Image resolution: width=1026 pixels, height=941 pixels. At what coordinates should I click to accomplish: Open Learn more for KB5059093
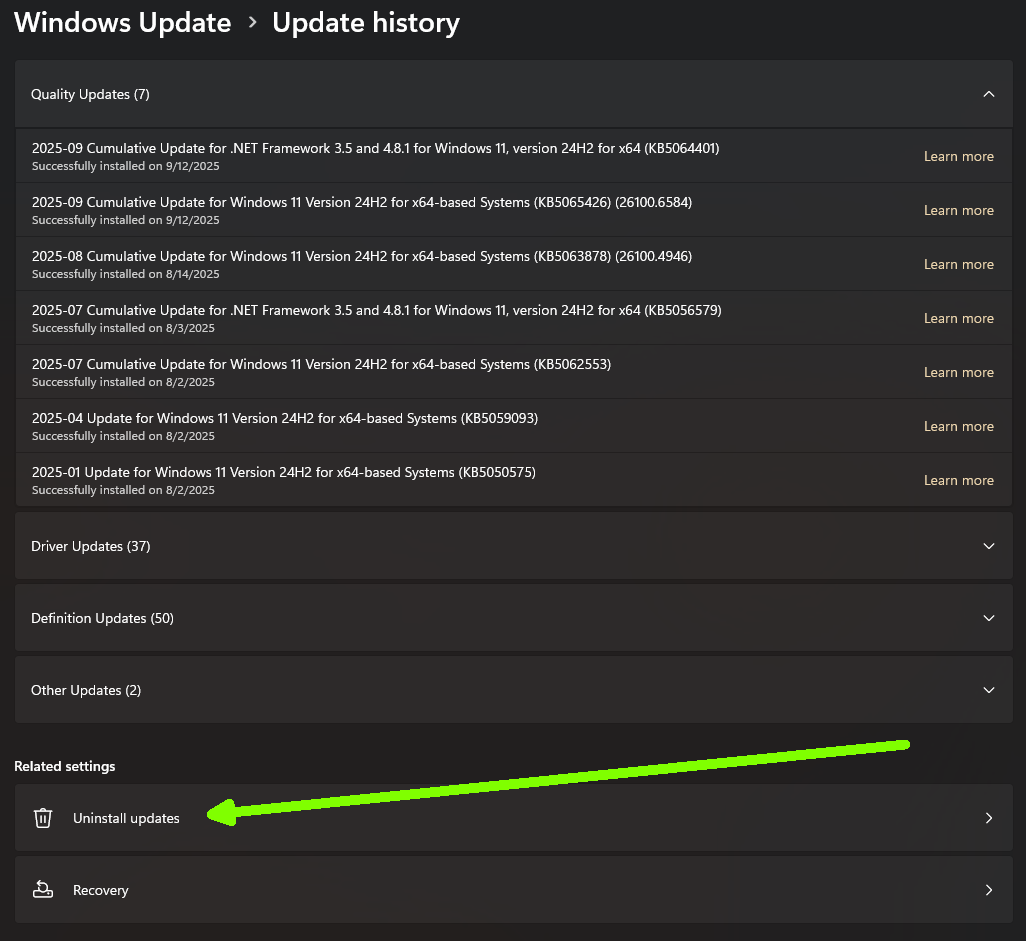(959, 426)
